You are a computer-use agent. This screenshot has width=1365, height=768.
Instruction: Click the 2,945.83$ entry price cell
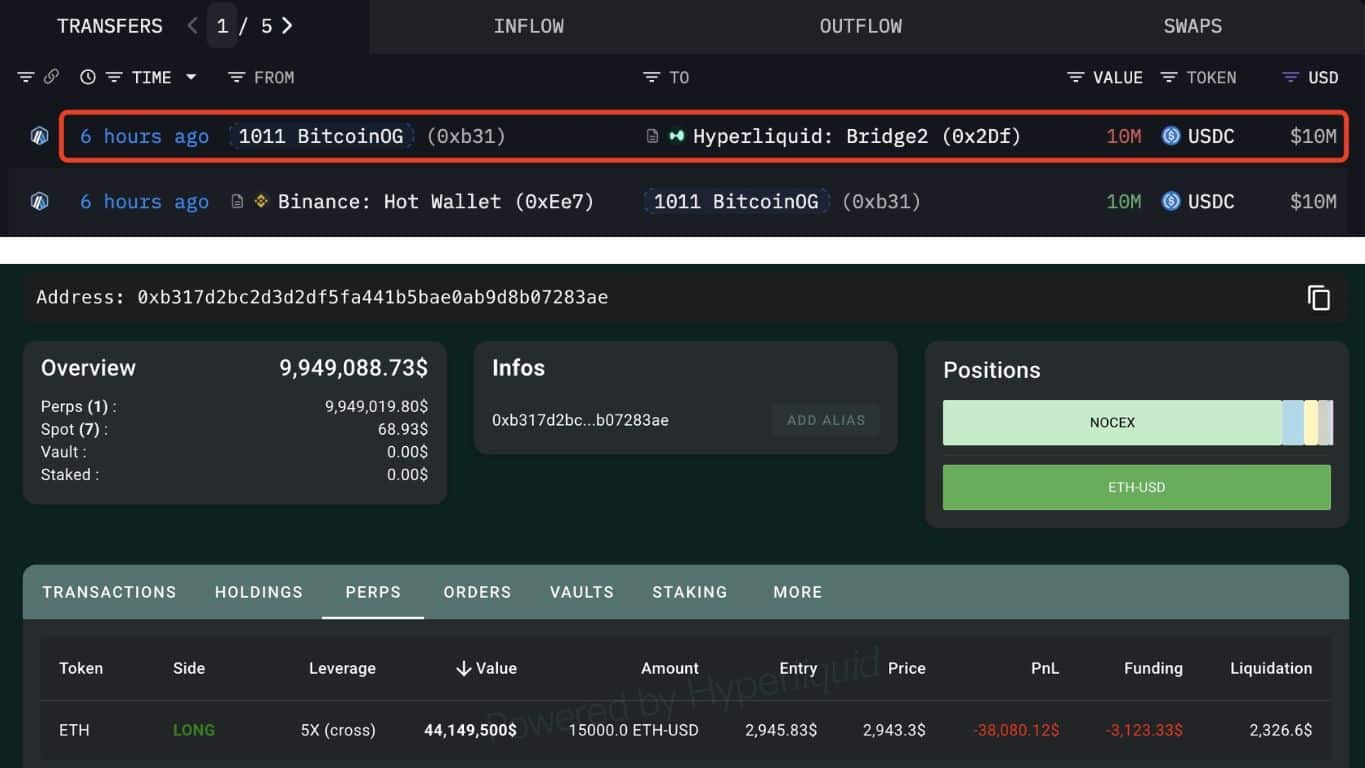[x=781, y=730]
